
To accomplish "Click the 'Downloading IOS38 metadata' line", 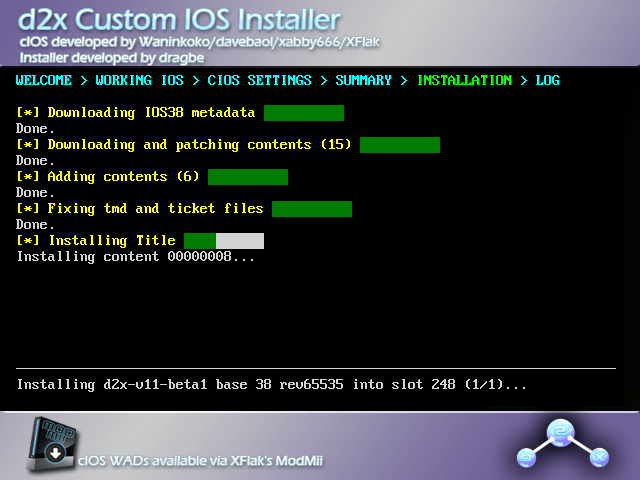I will 136,113.
